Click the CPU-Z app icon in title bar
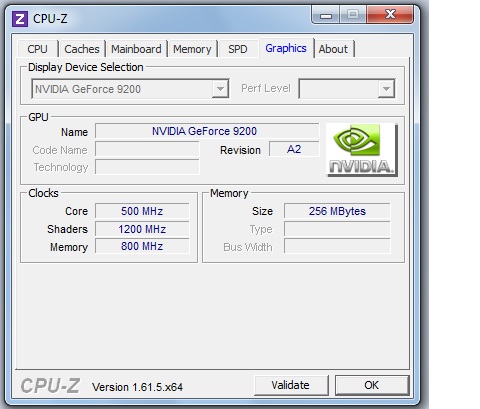The width and height of the screenshot is (480, 409). coord(20,19)
